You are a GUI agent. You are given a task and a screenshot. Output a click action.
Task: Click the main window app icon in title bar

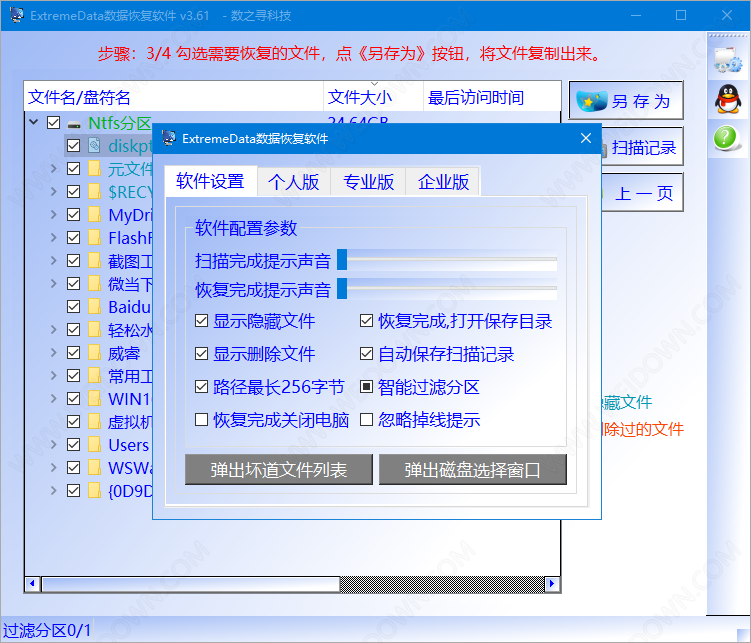pyautogui.click(x=17, y=15)
